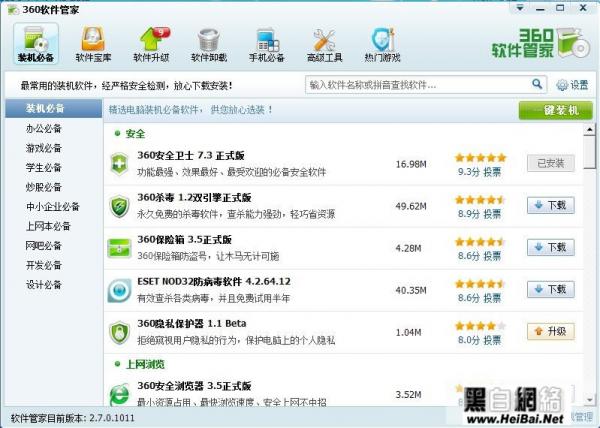Open the 热门游戏 games icon

pyautogui.click(x=382, y=44)
